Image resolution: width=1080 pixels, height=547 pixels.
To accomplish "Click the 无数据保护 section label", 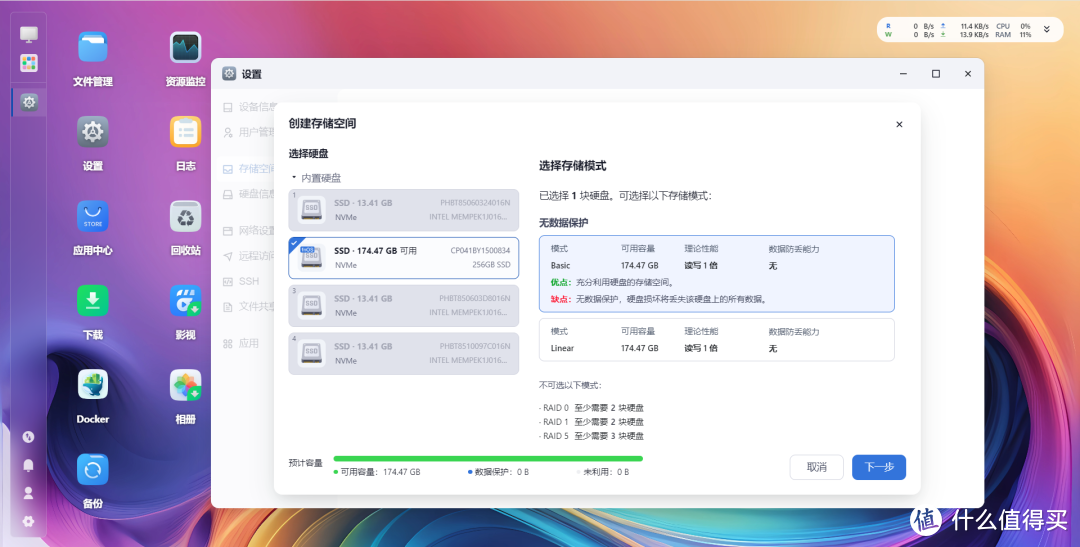I will tap(563, 223).
